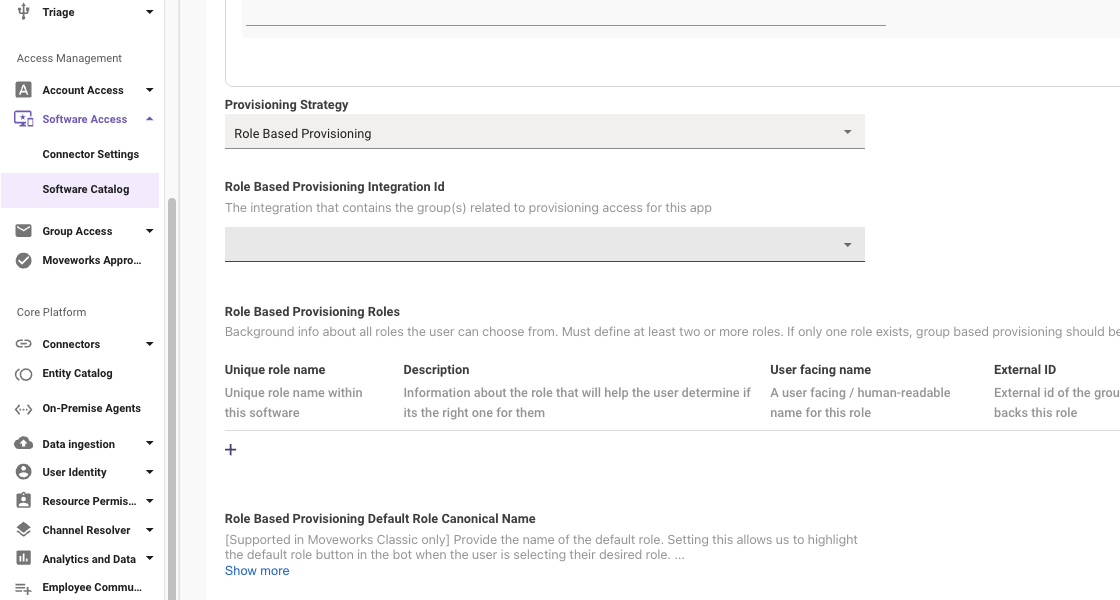Click the Triage usb-style icon

[x=24, y=12]
